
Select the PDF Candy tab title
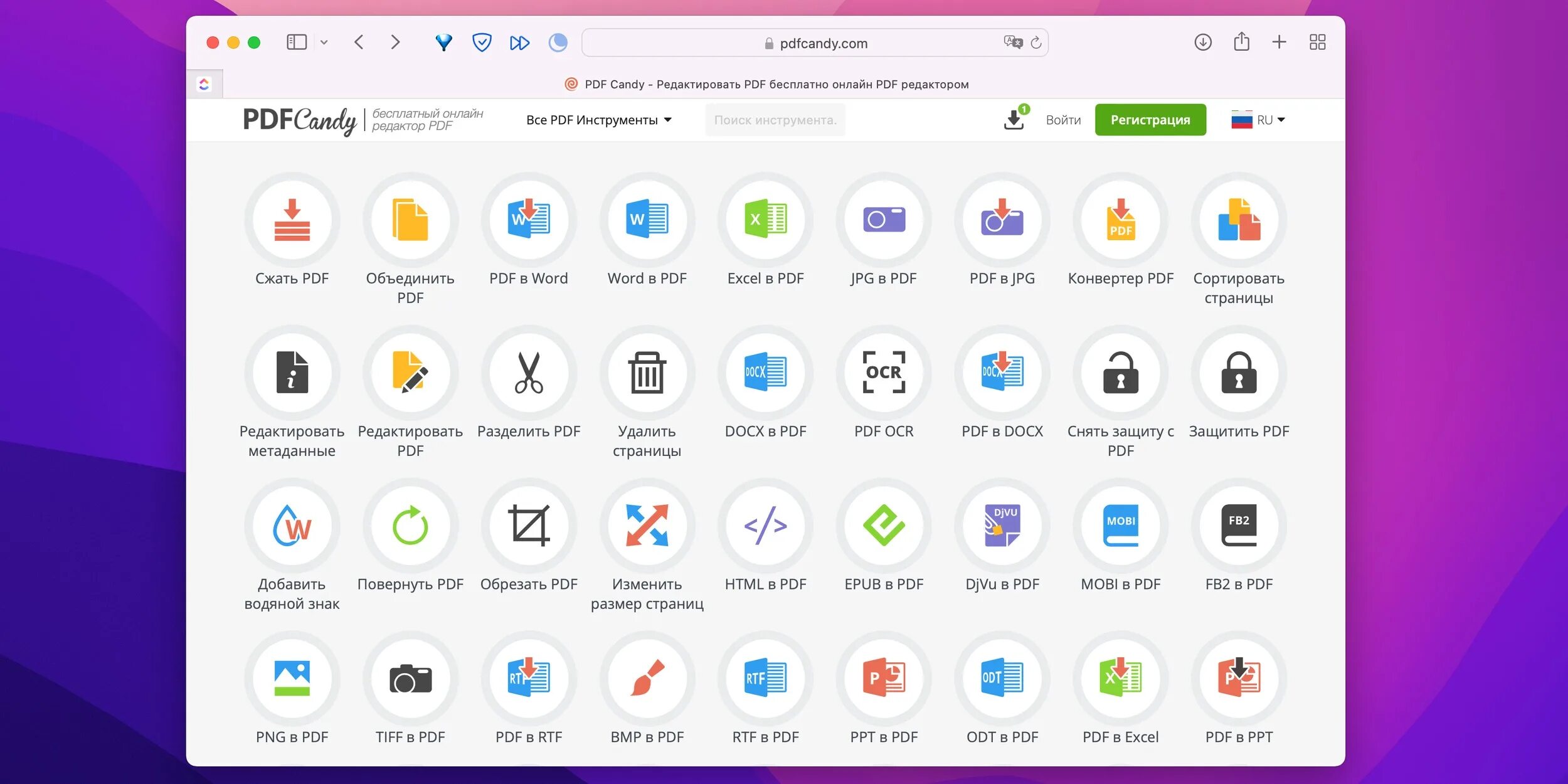tap(766, 84)
